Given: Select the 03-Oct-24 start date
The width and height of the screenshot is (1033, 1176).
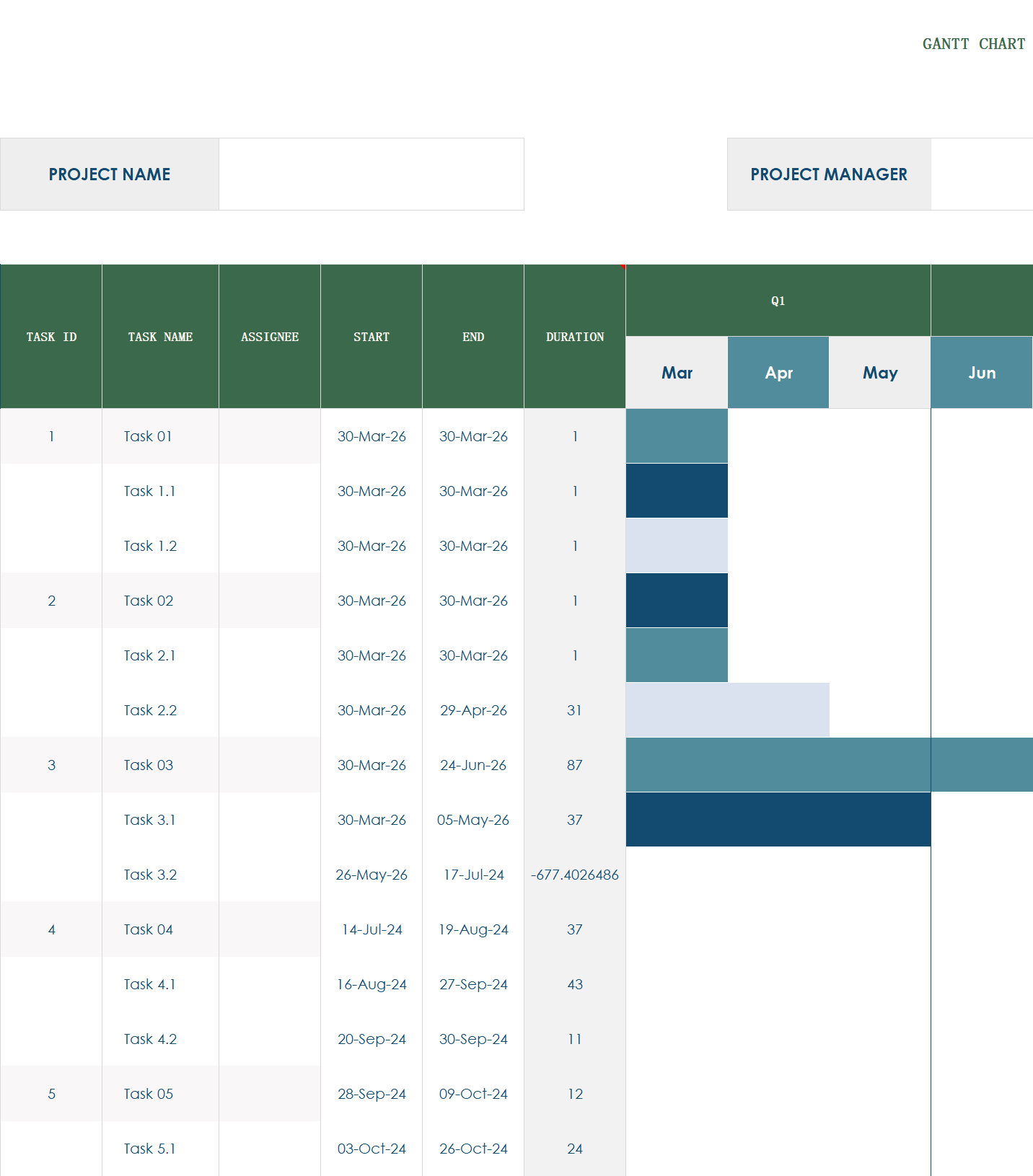Looking at the screenshot, I should click(372, 1149).
